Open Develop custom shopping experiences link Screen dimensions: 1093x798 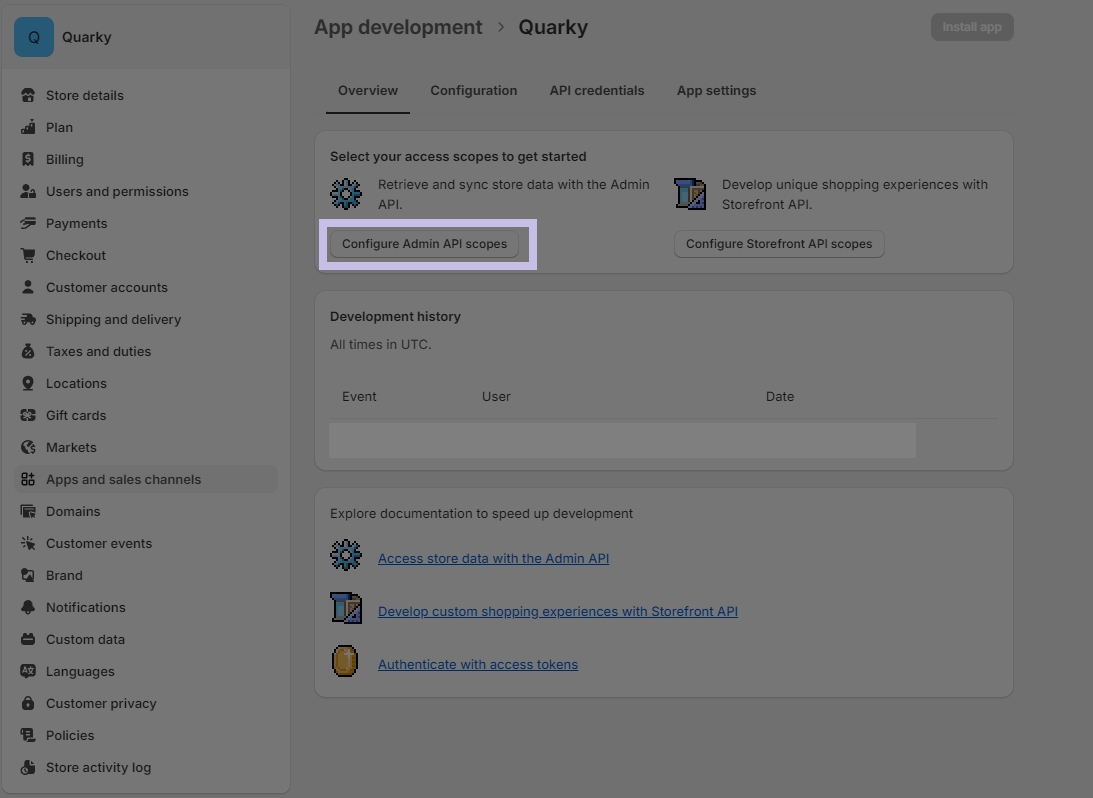pos(557,612)
